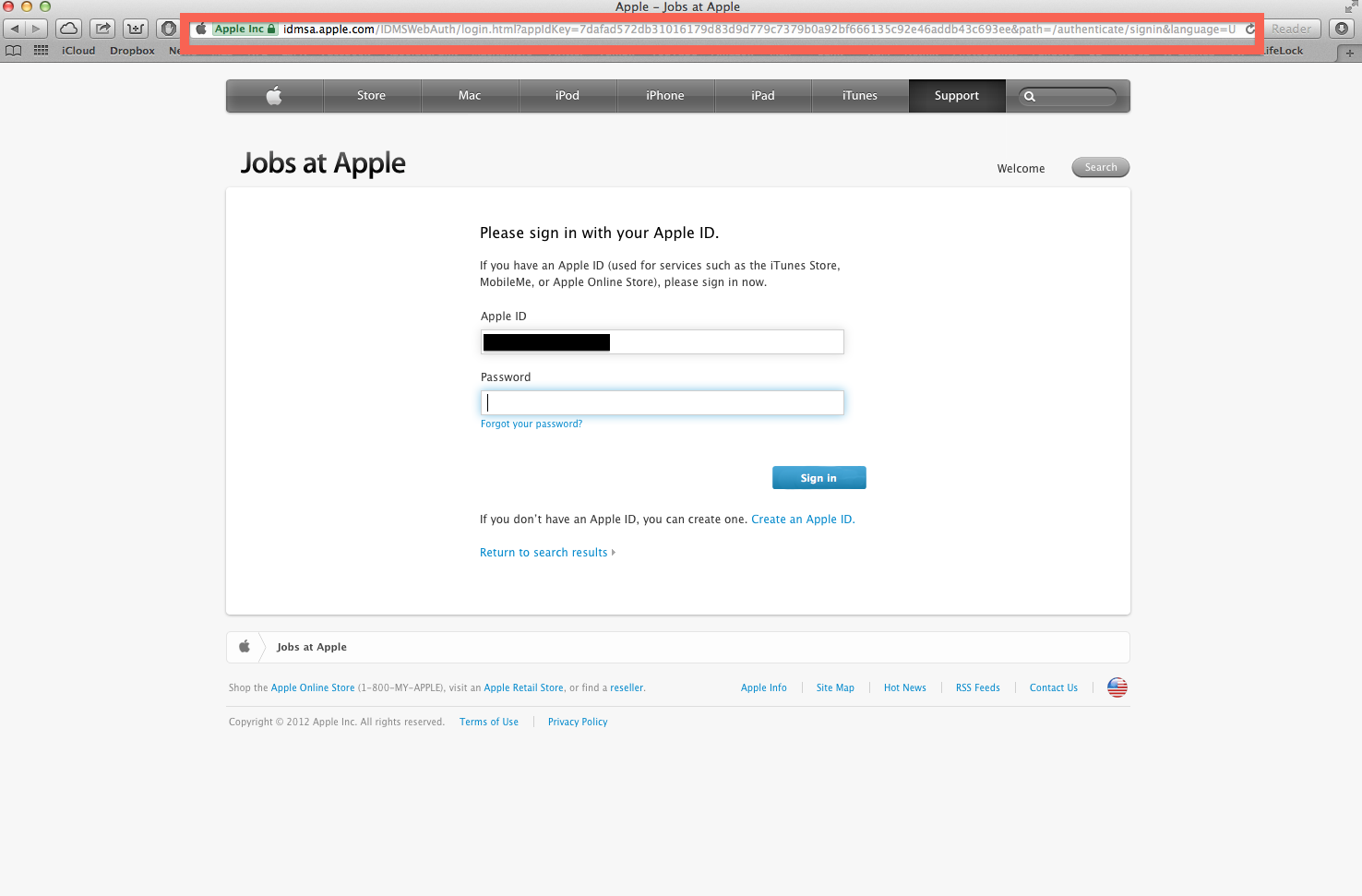Image resolution: width=1362 pixels, height=896 pixels.
Task: Follow the Create an Apple ID link
Action: pos(803,520)
